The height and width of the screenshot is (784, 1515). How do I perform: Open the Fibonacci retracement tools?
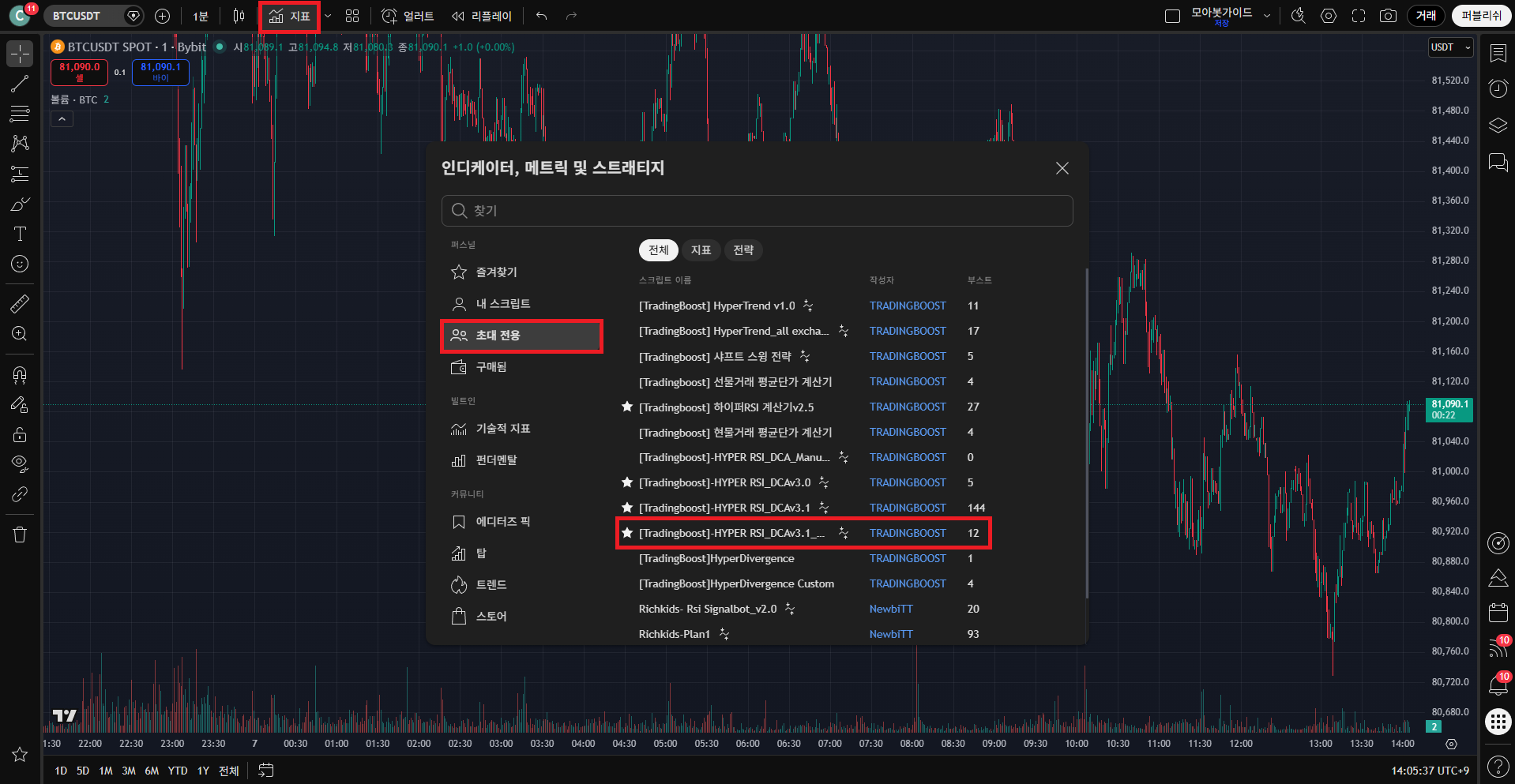click(x=20, y=114)
